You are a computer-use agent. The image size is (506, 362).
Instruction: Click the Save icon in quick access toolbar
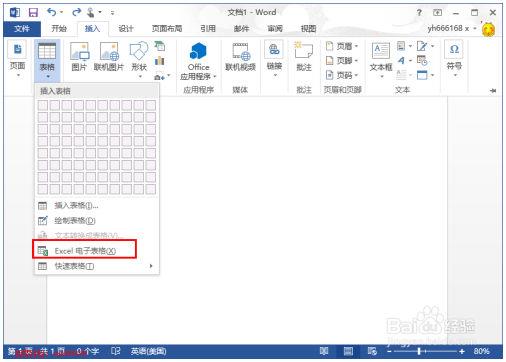pyautogui.click(x=33, y=13)
